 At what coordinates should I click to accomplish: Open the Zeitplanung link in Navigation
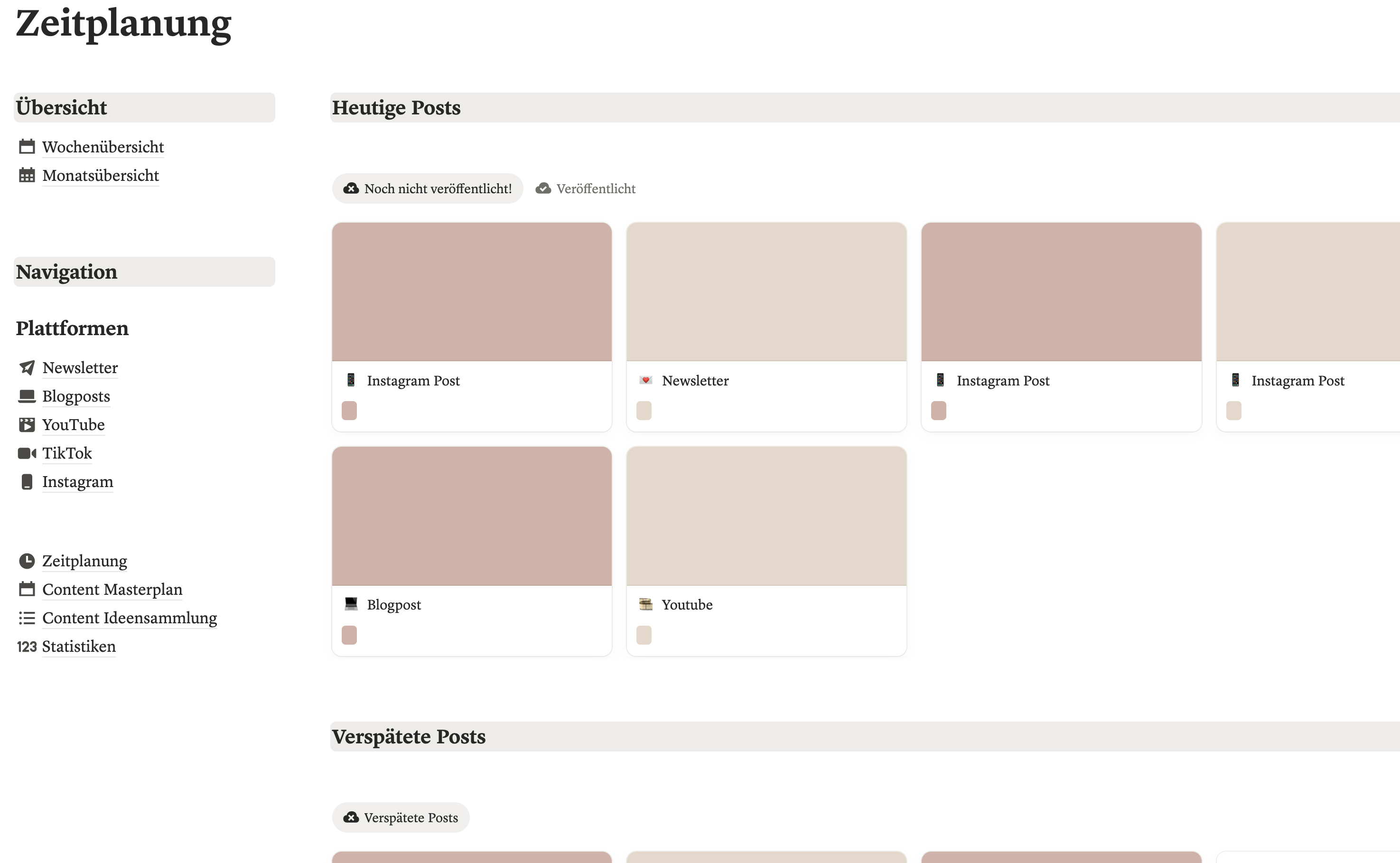pyautogui.click(x=84, y=561)
